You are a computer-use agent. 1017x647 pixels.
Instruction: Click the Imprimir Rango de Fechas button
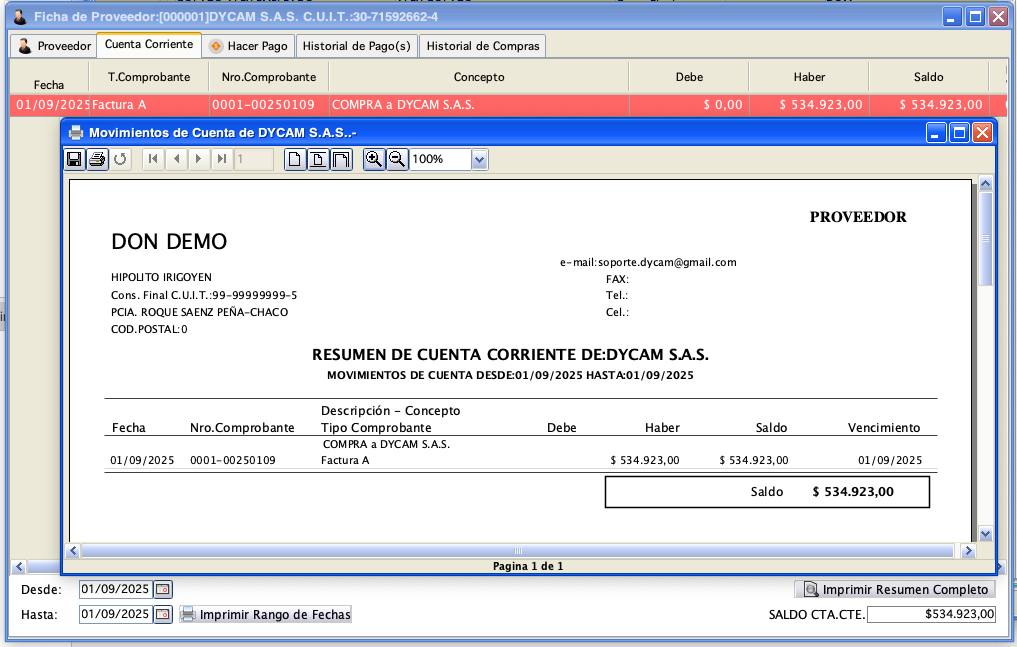coord(266,614)
